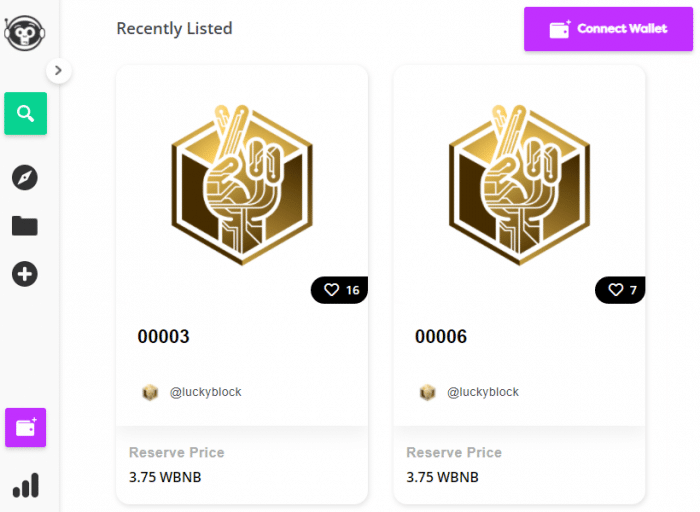
Task: Open the 00003 NFT image
Action: [242, 185]
